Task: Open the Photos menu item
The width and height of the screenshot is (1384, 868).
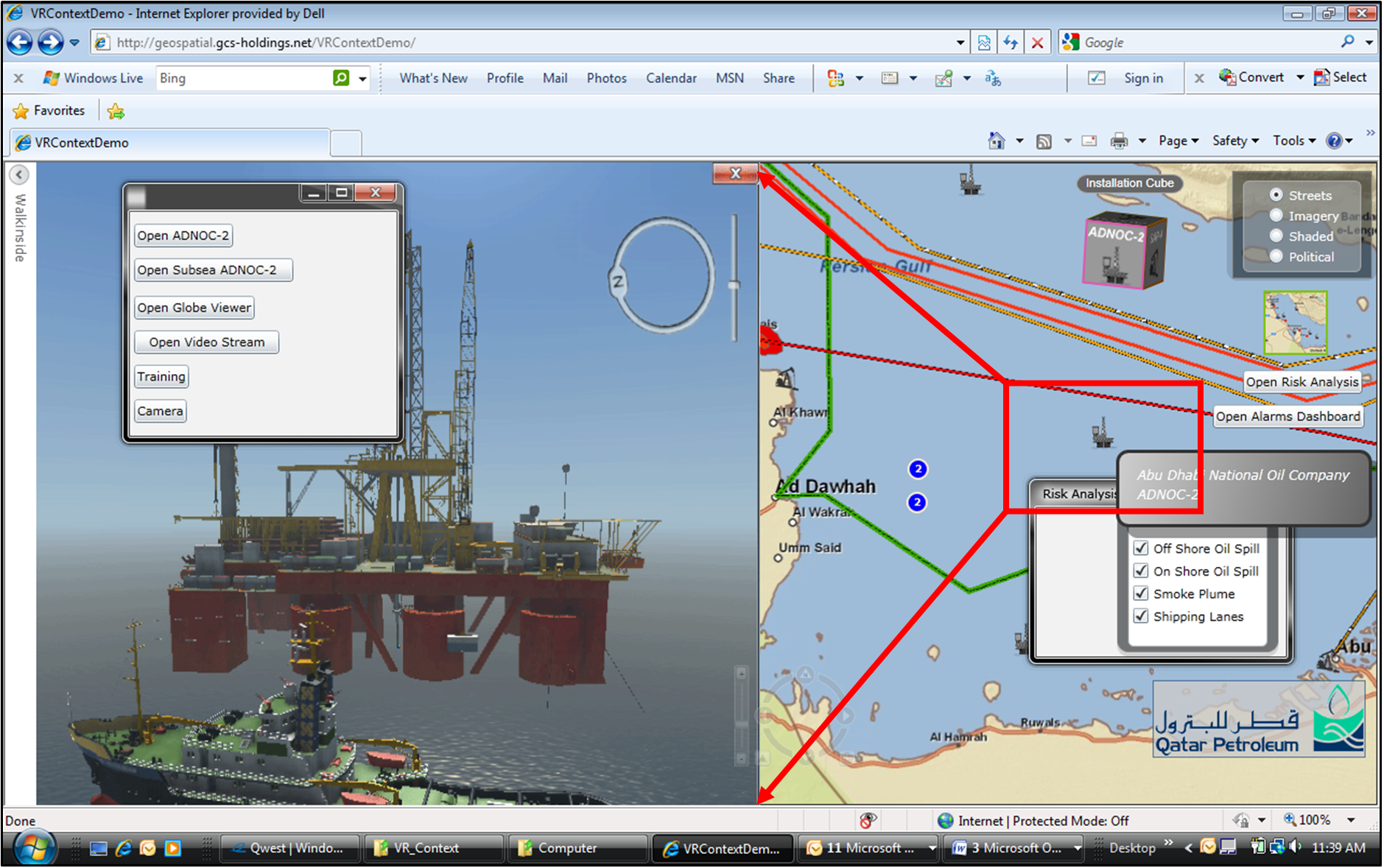Action: click(x=606, y=78)
